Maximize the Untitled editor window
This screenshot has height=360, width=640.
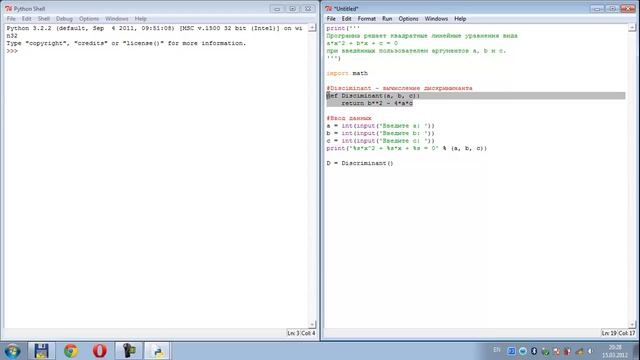coord(612,9)
